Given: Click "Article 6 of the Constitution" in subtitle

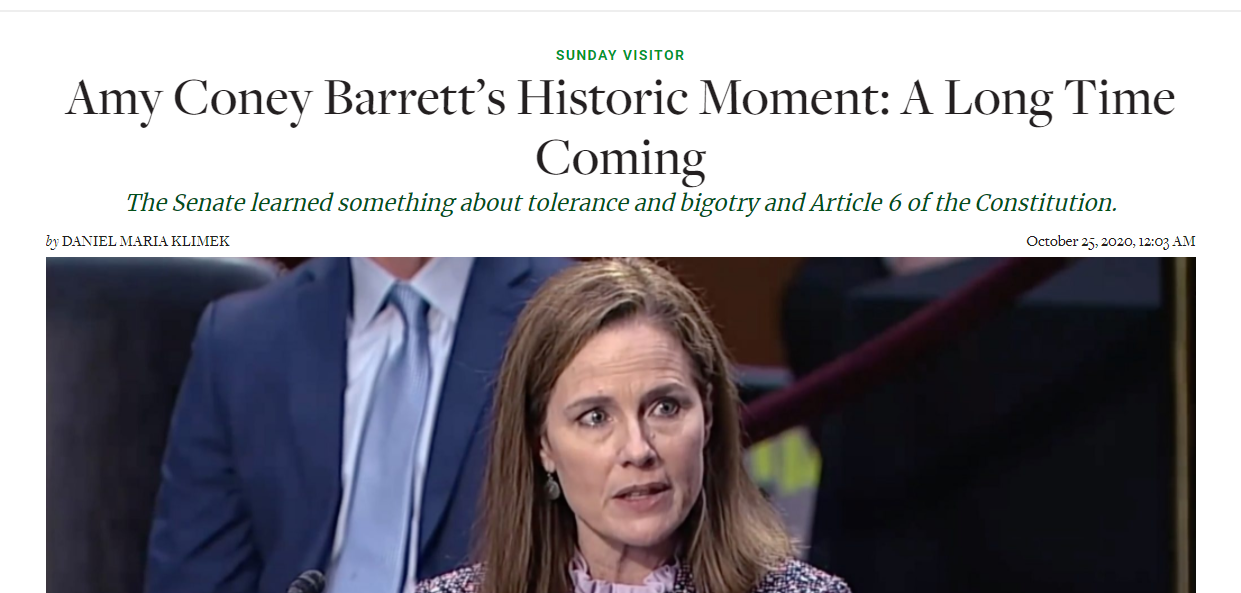Looking at the screenshot, I should [963, 203].
